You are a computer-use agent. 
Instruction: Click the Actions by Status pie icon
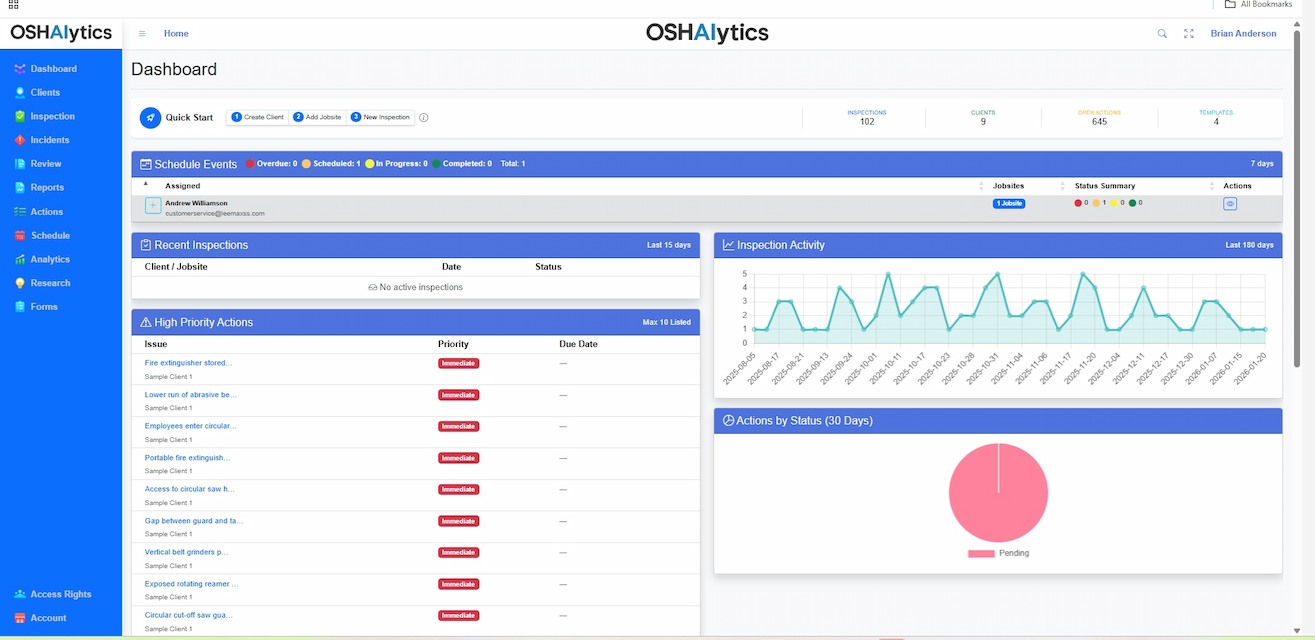coord(728,421)
